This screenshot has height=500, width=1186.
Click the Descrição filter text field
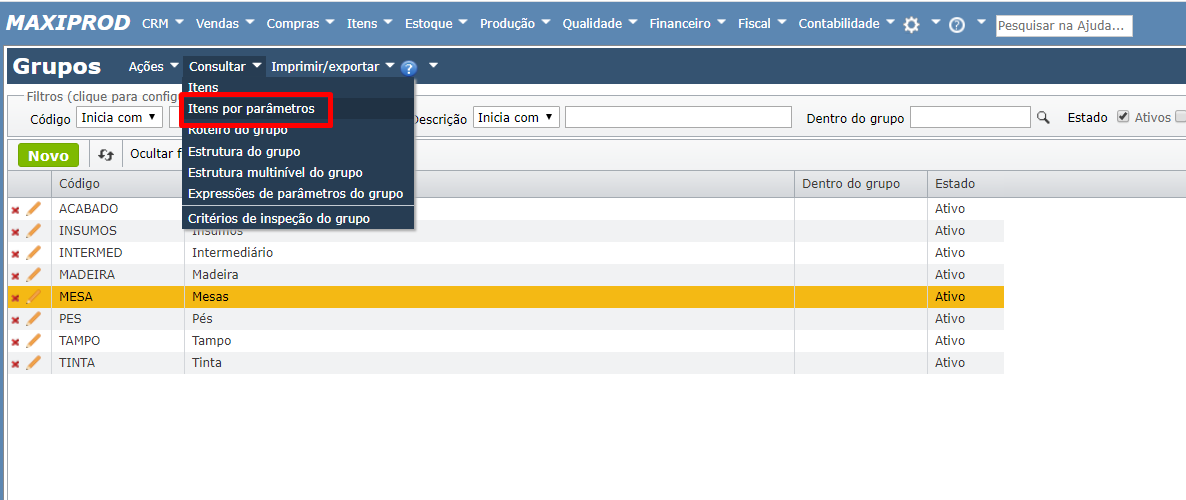pos(678,117)
